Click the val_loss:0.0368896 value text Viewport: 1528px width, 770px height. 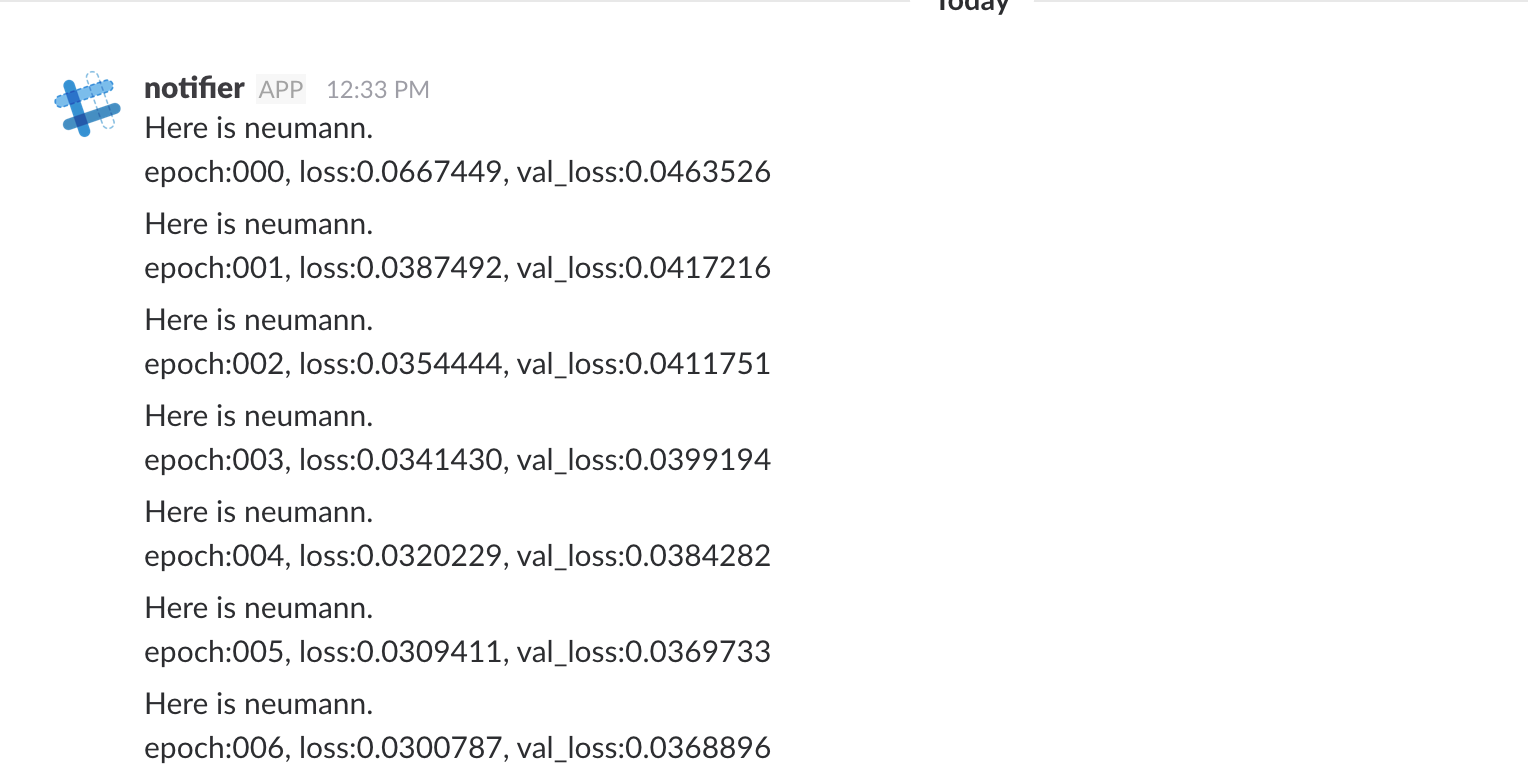click(644, 748)
